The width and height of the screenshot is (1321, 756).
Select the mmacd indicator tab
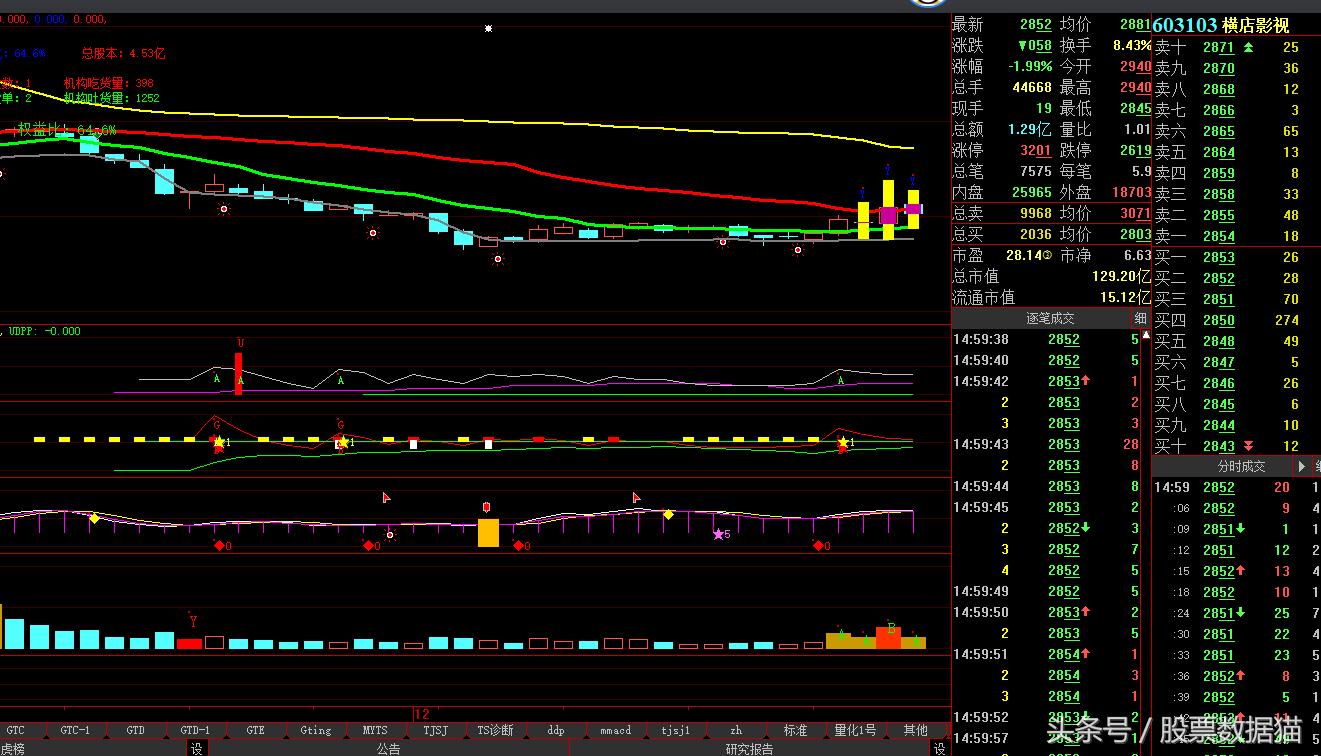point(615,730)
